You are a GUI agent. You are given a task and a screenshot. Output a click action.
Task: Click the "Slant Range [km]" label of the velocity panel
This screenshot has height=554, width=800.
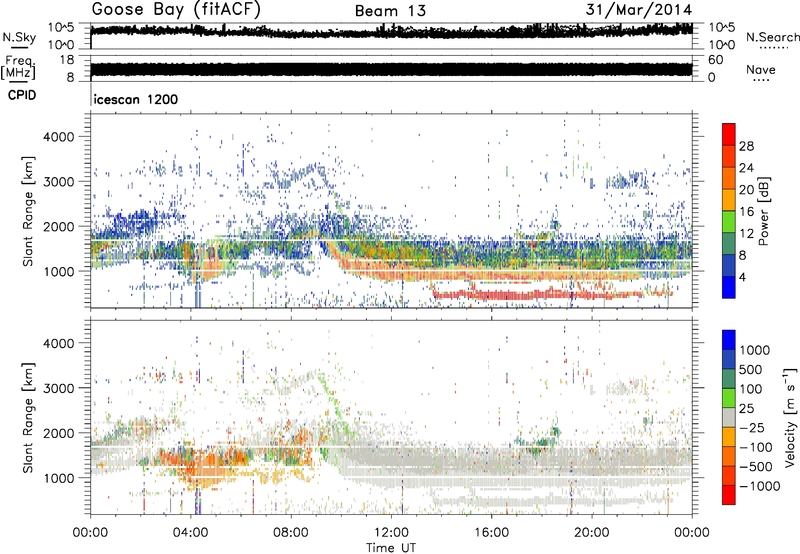[28, 417]
